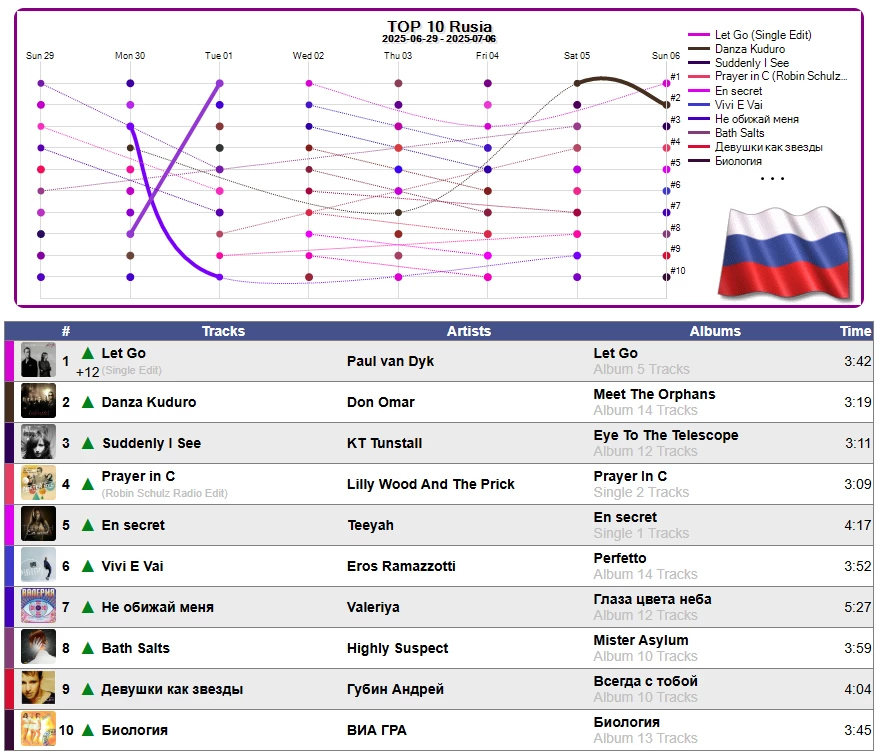Open artist KT Tunstall
Viewport: 878px width, 756px height.
(385, 443)
